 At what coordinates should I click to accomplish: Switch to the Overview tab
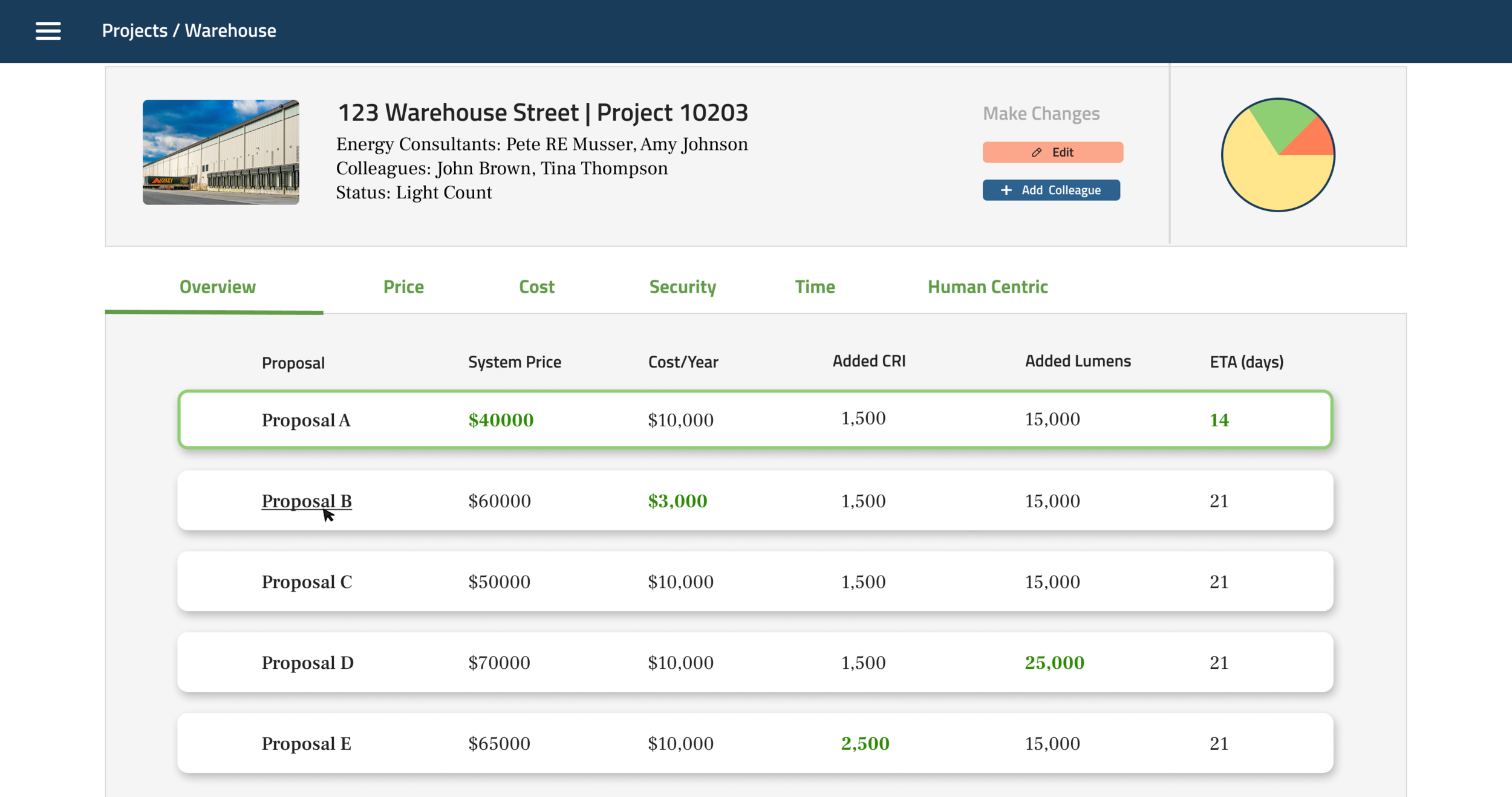[x=217, y=287]
